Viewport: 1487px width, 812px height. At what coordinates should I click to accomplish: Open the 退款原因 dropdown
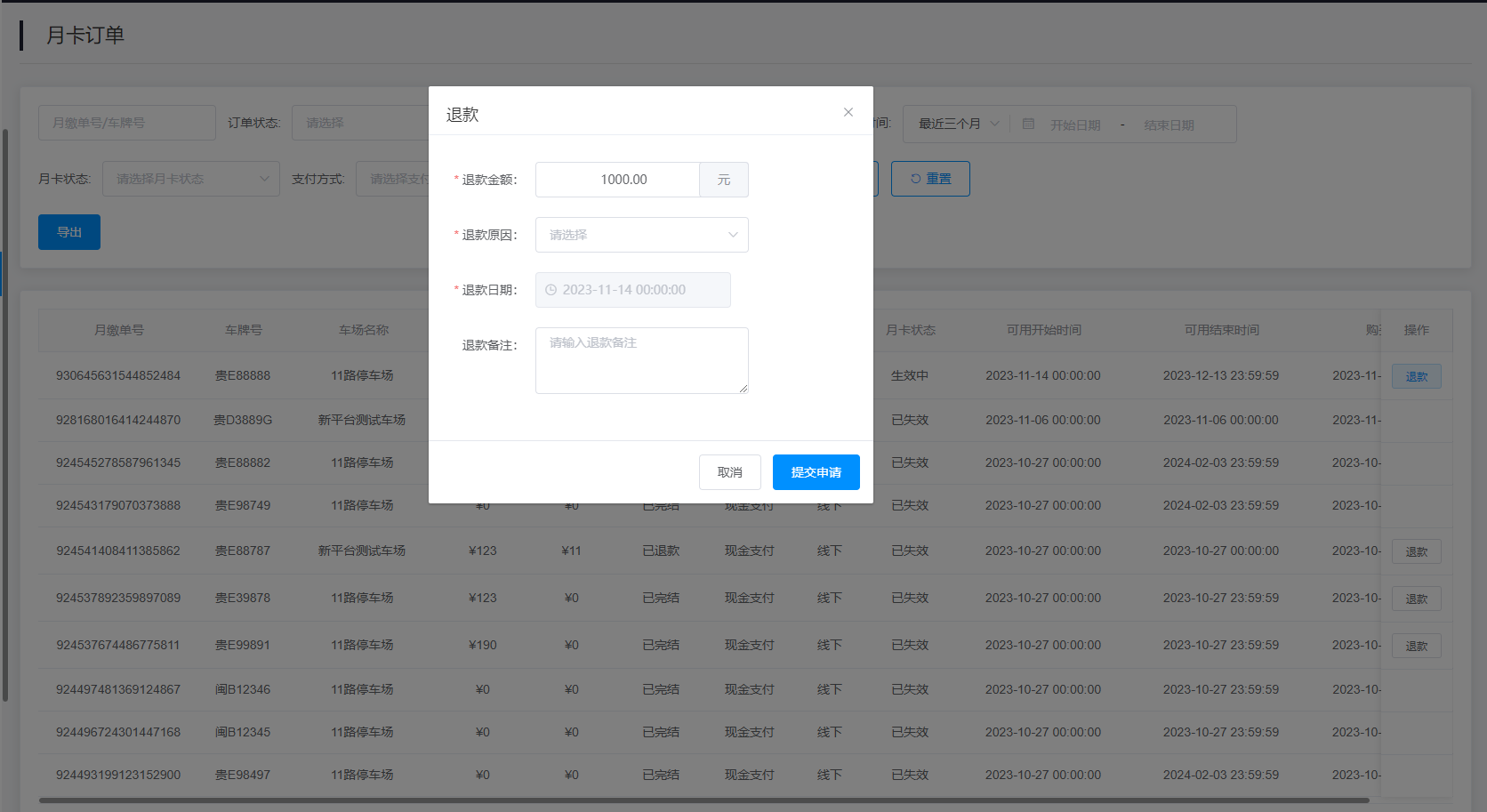(641, 235)
